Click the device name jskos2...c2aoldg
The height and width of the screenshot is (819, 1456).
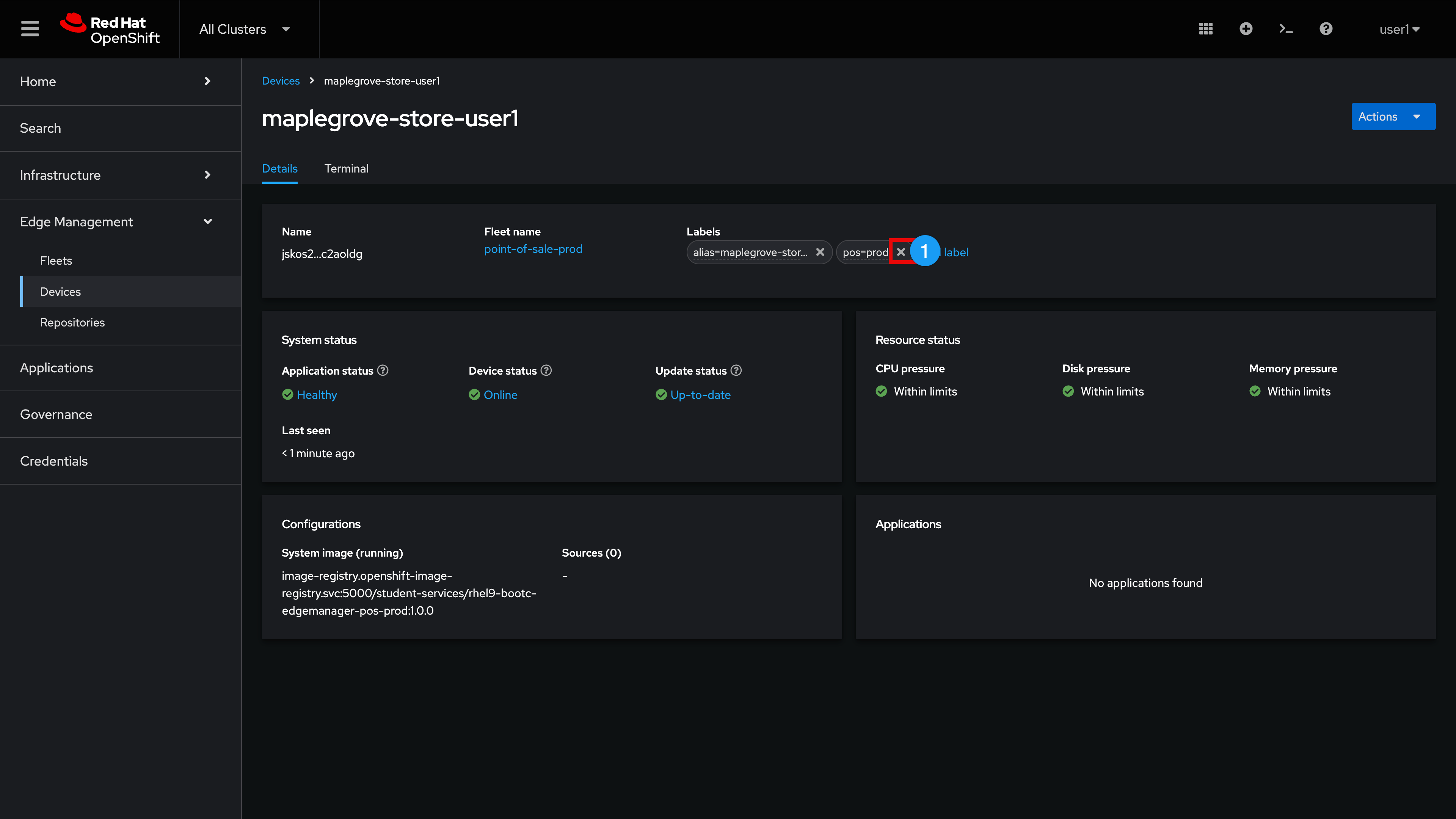tap(322, 254)
